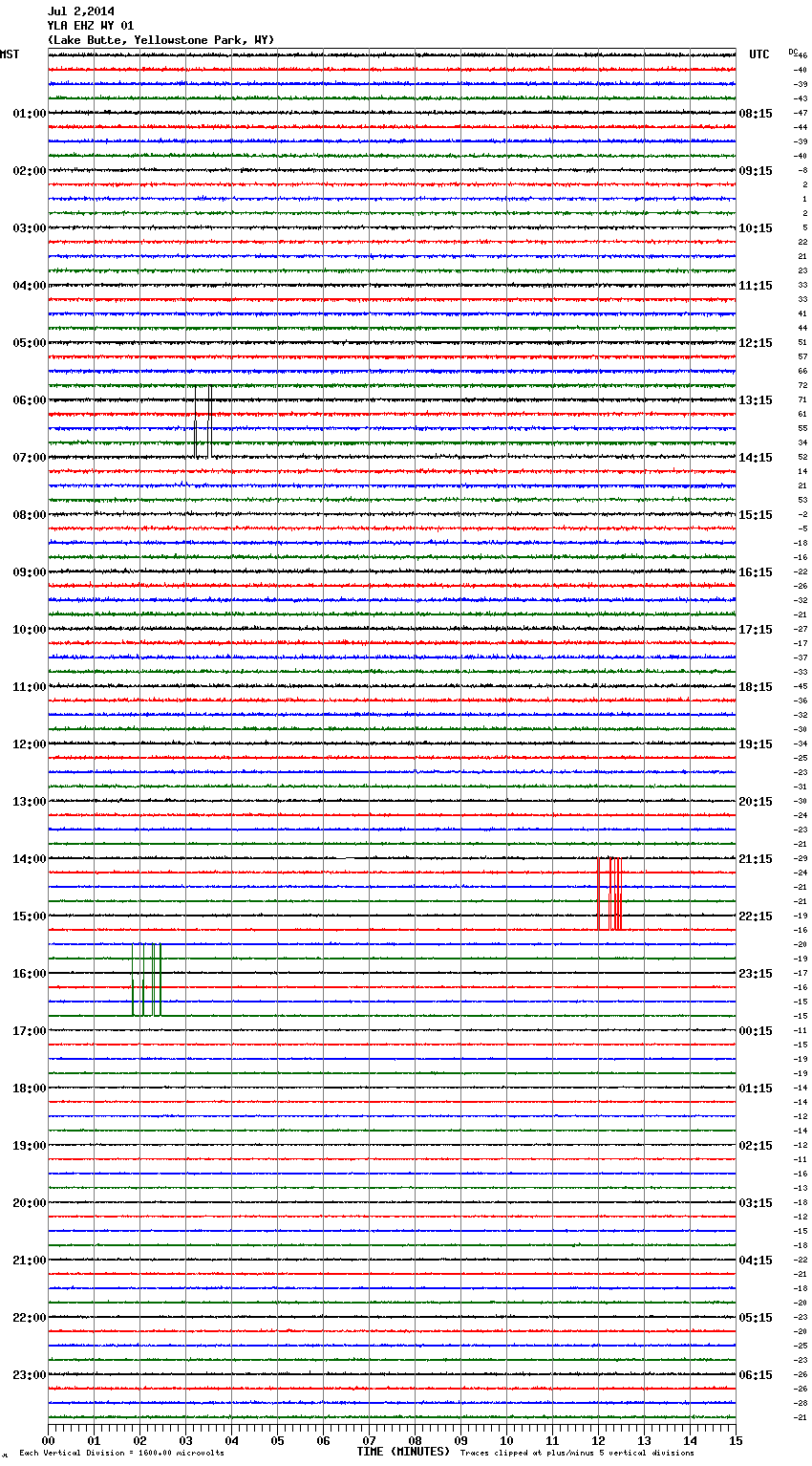Pick the 21:15 UTC time label

tap(756, 859)
